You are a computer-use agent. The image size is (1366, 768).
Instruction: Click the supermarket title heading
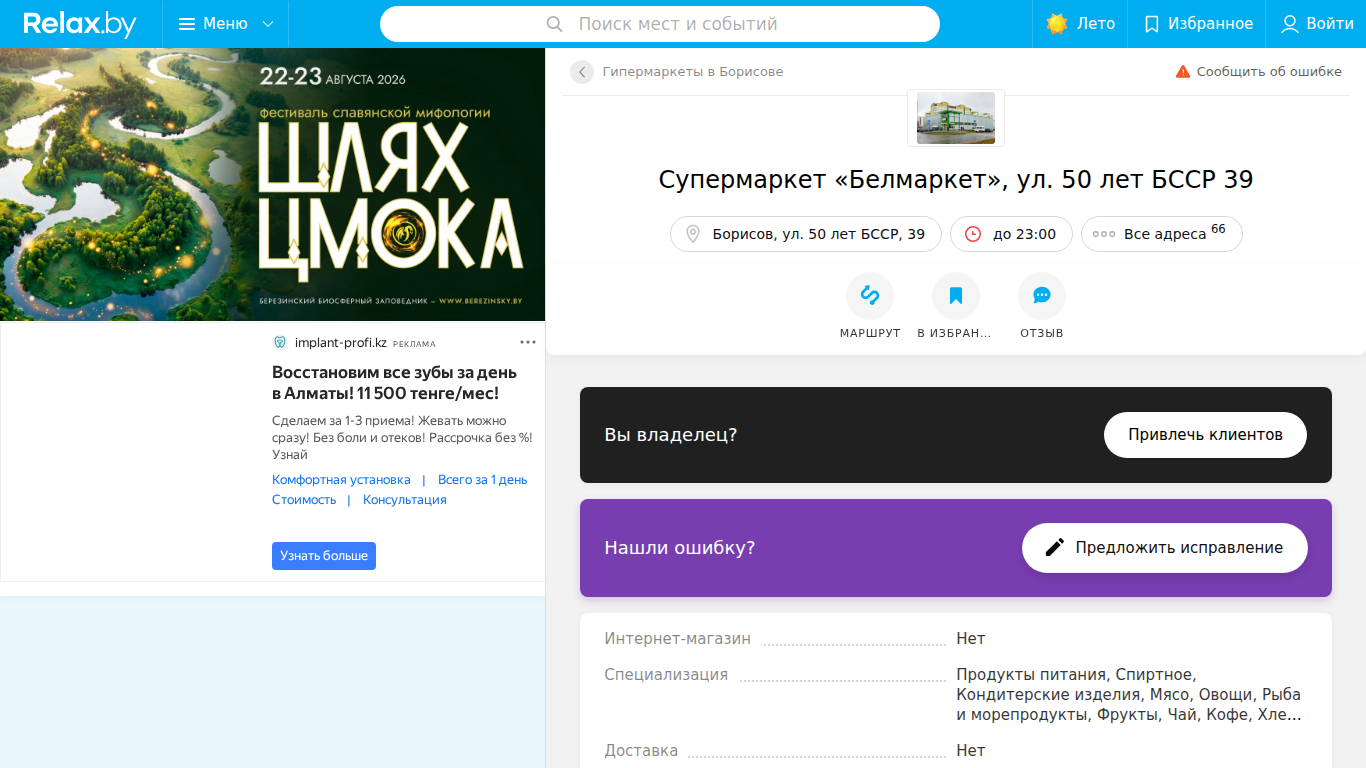[956, 180]
